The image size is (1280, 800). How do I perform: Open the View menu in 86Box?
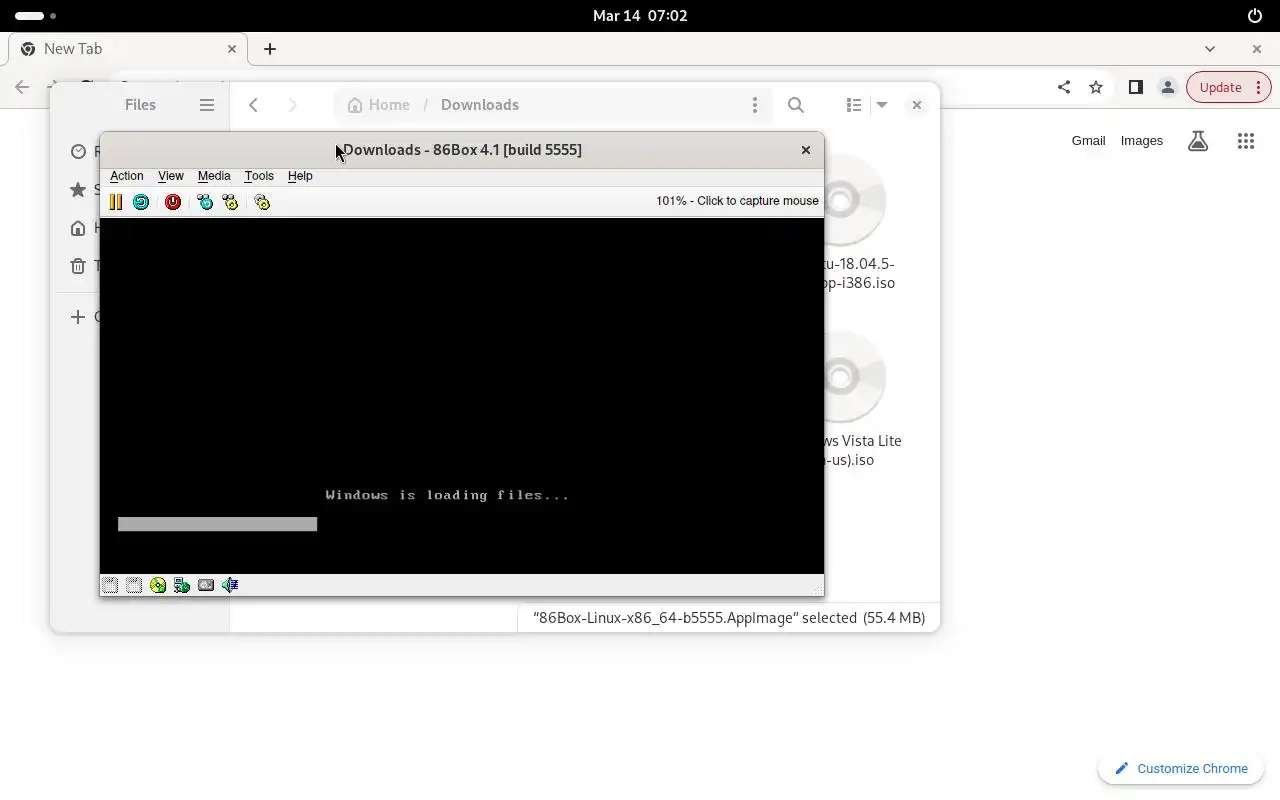171,176
